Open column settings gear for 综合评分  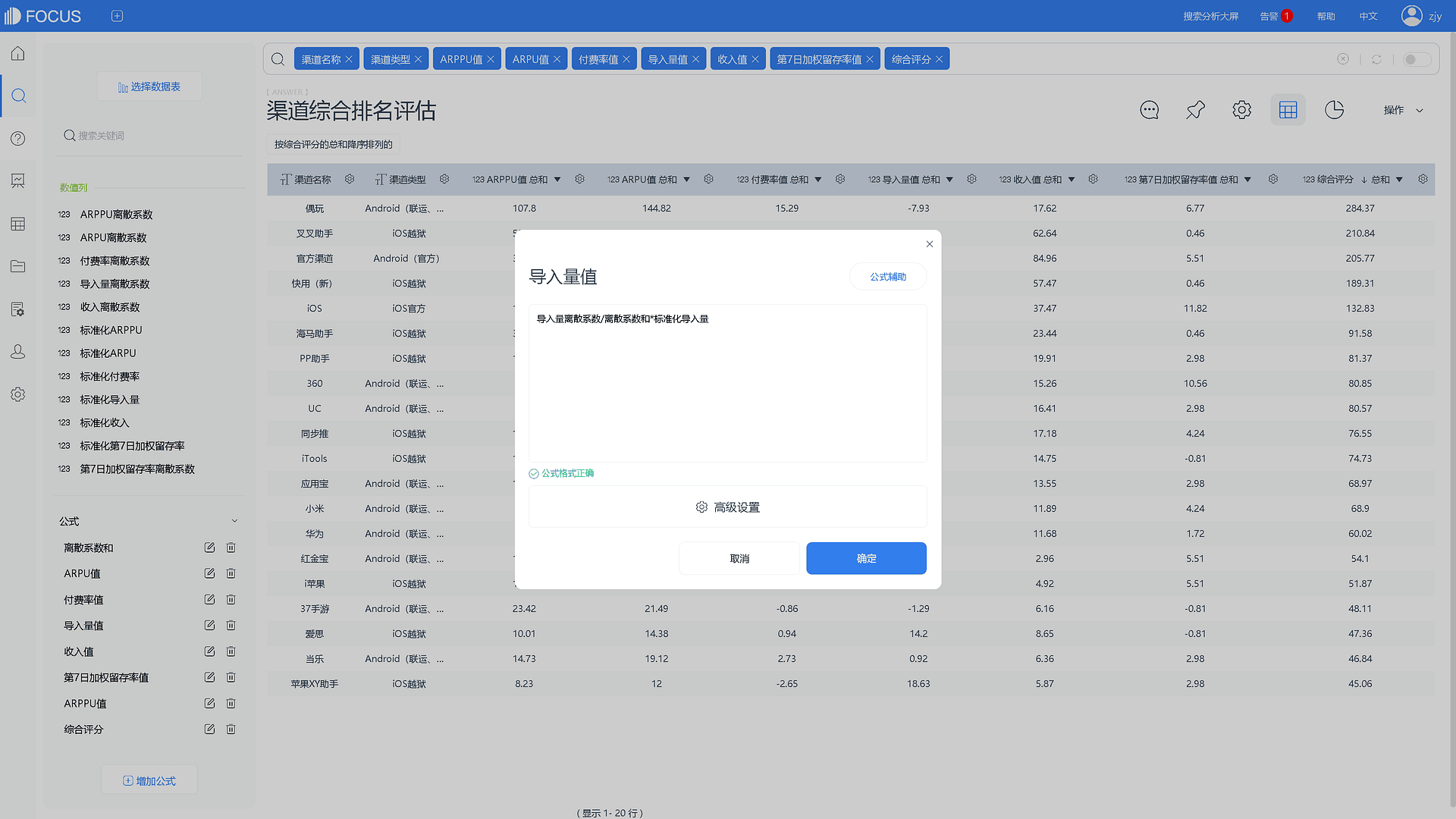1423,179
